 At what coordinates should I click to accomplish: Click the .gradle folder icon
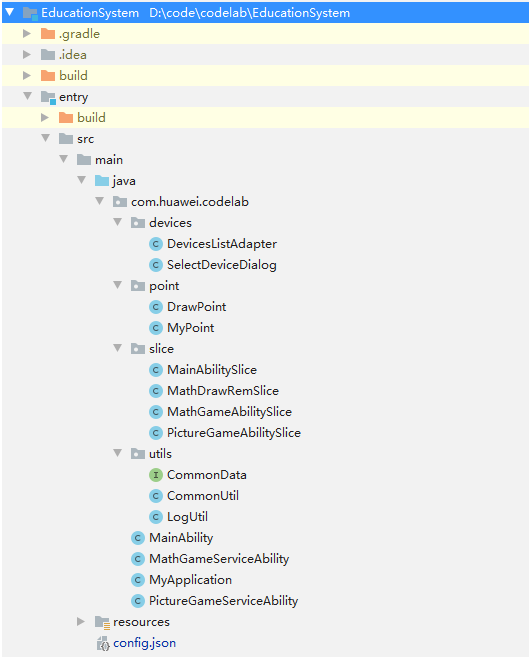coord(48,34)
